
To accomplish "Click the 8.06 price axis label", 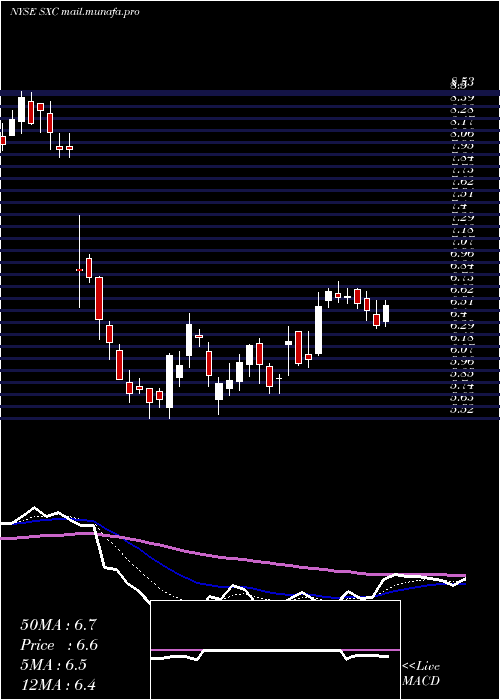I will tap(462, 133).
